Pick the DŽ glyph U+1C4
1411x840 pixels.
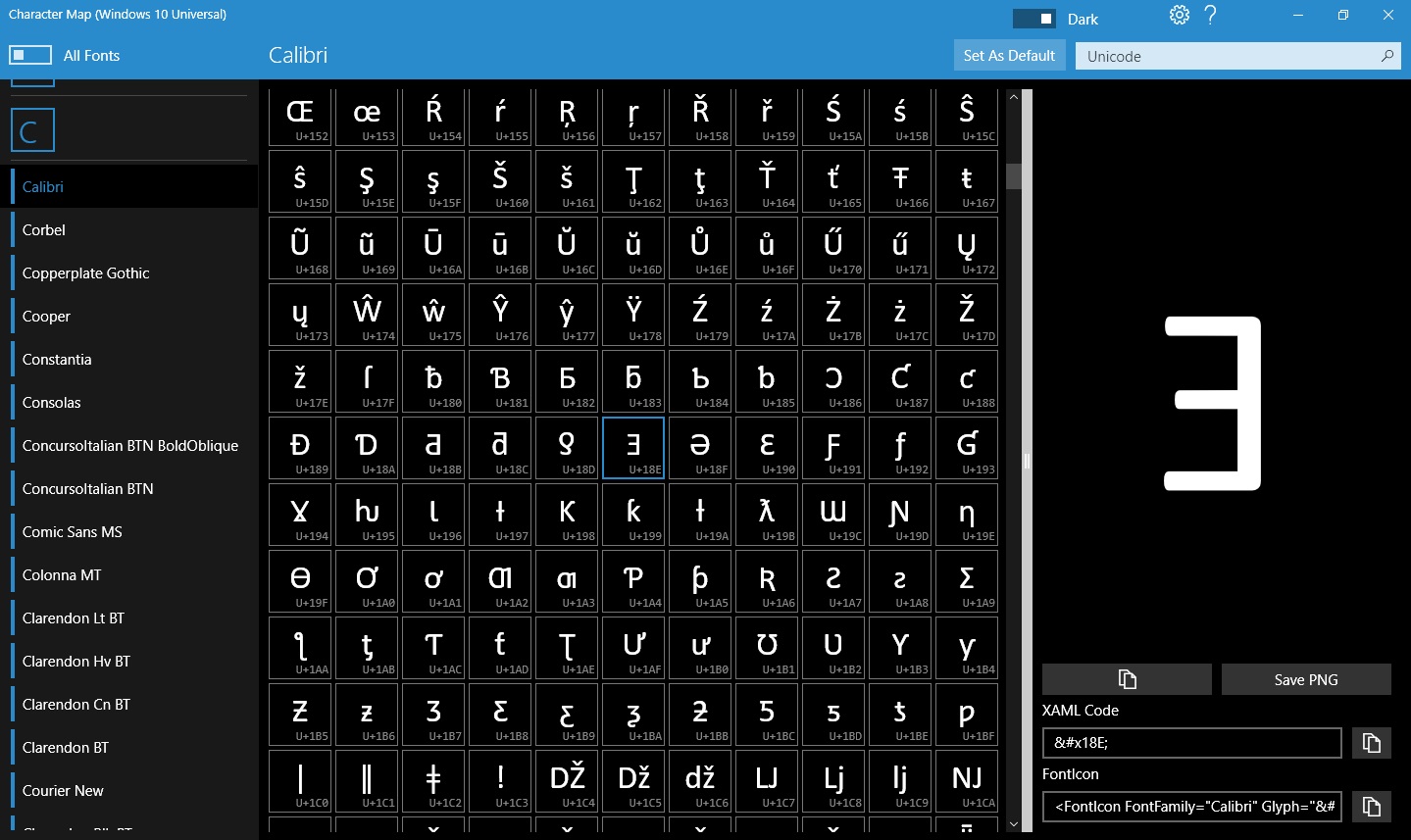pos(567,781)
